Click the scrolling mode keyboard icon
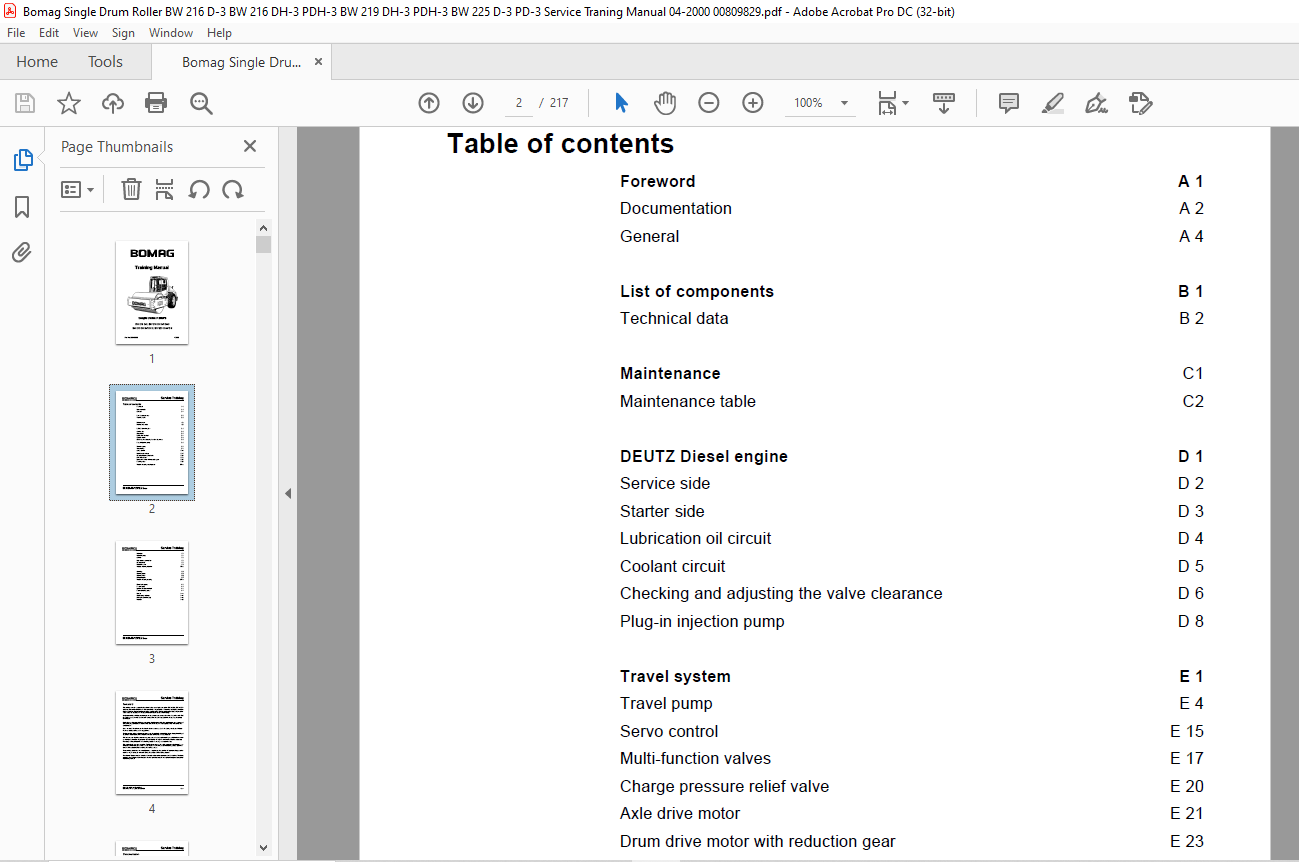This screenshot has width=1299, height=862. tap(944, 103)
